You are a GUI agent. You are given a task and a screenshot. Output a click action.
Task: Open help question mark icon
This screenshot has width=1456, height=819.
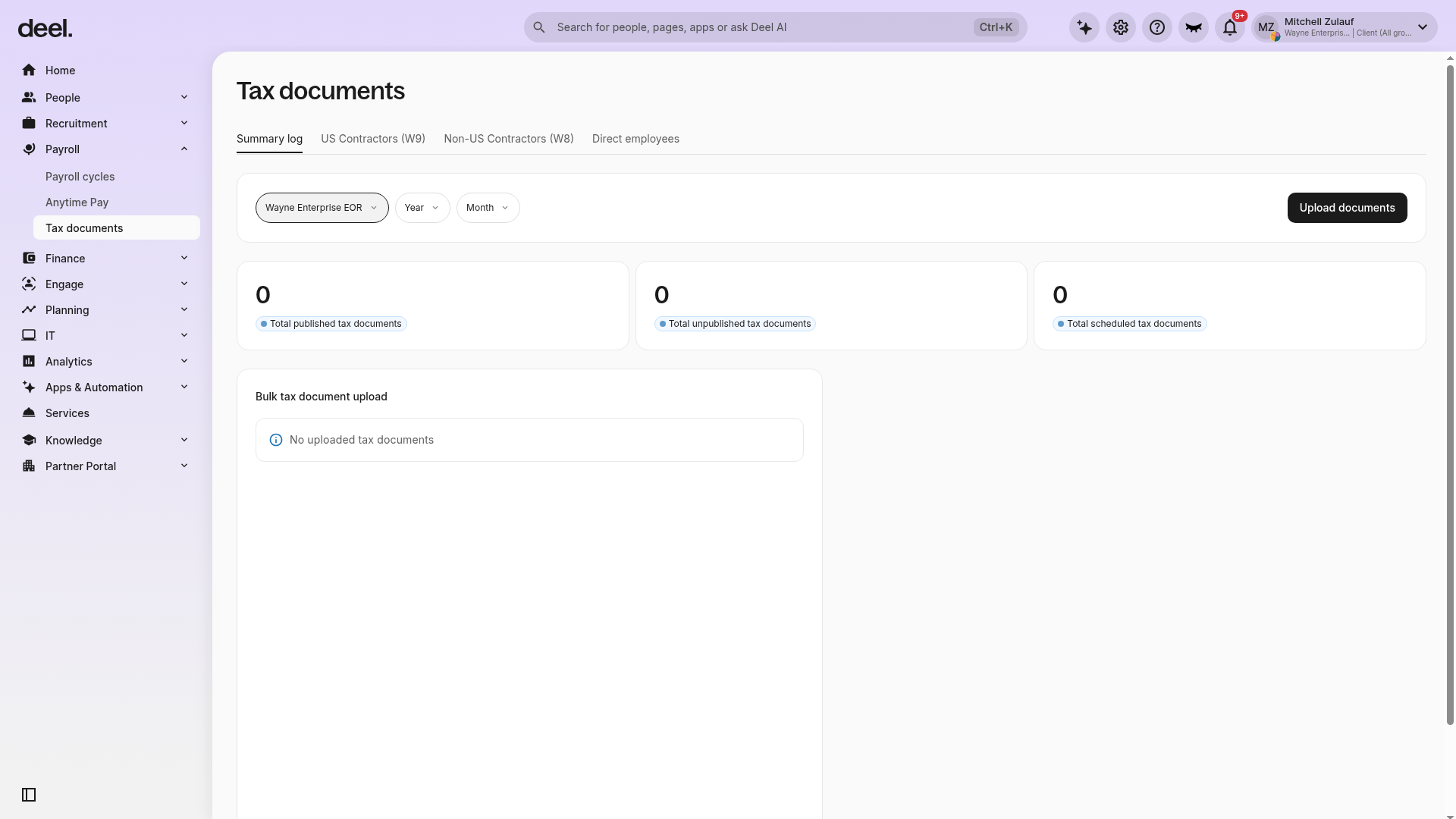(1157, 27)
